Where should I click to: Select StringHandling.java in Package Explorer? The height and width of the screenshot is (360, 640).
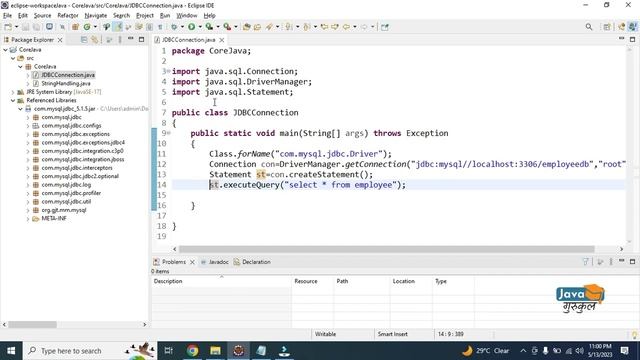point(66,83)
